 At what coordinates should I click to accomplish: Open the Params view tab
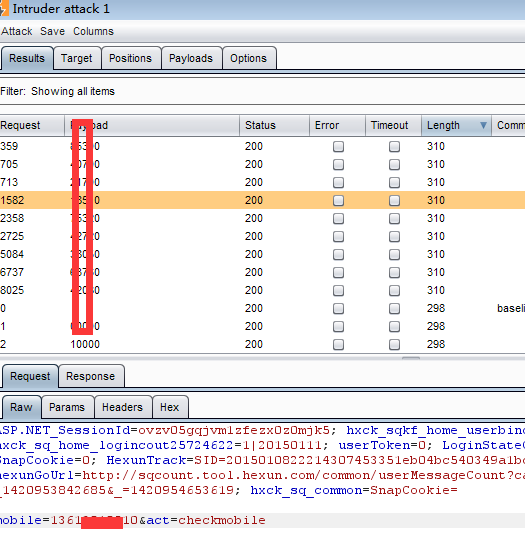67,407
